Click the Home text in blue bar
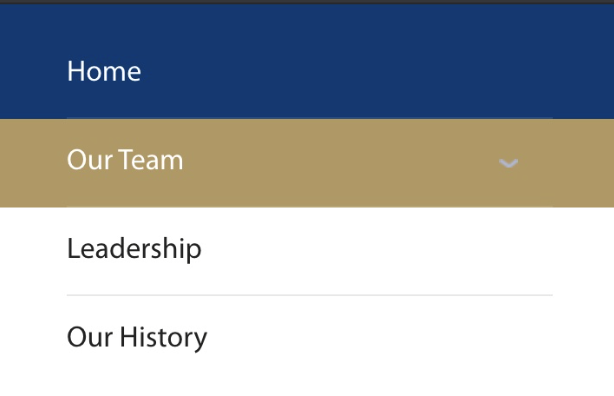The width and height of the screenshot is (614, 396). [104, 71]
